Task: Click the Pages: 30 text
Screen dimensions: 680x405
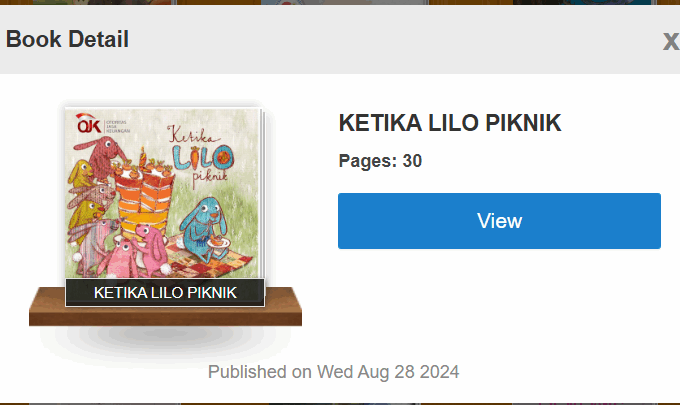Action: (380, 160)
